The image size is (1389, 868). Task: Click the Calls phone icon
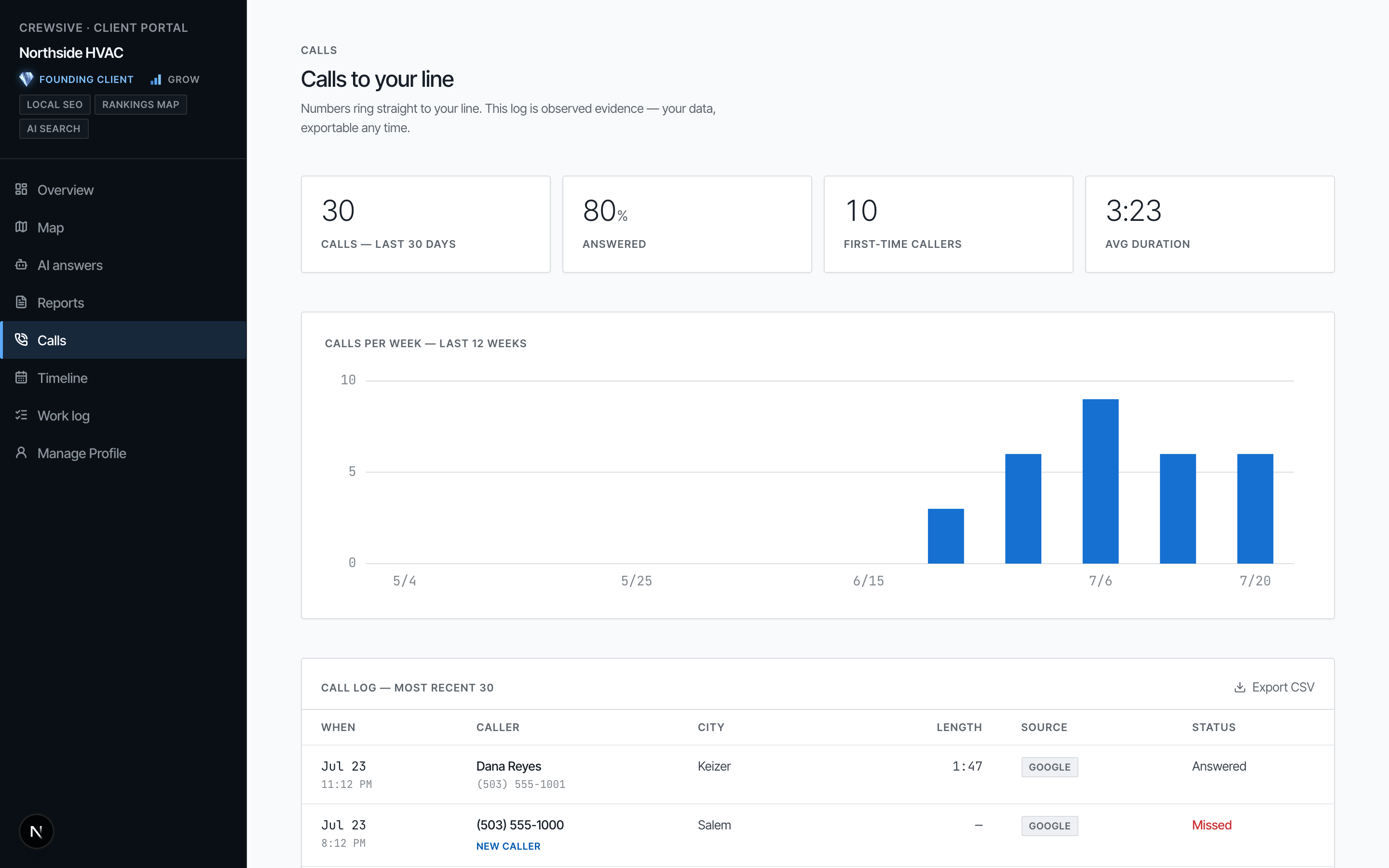[21, 340]
